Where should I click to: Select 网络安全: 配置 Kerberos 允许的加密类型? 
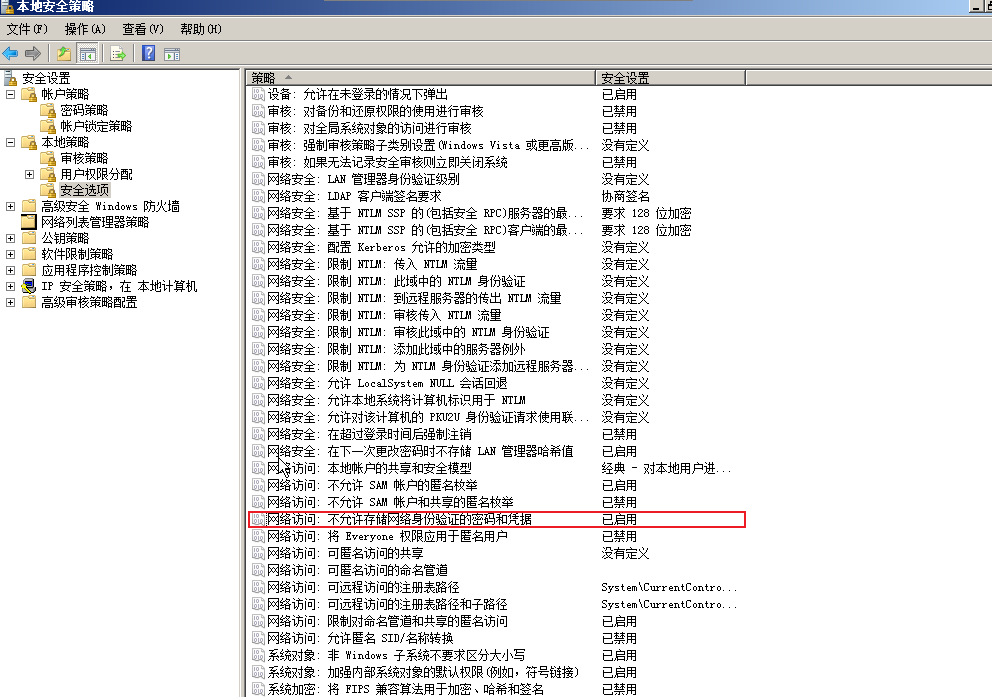(x=381, y=247)
